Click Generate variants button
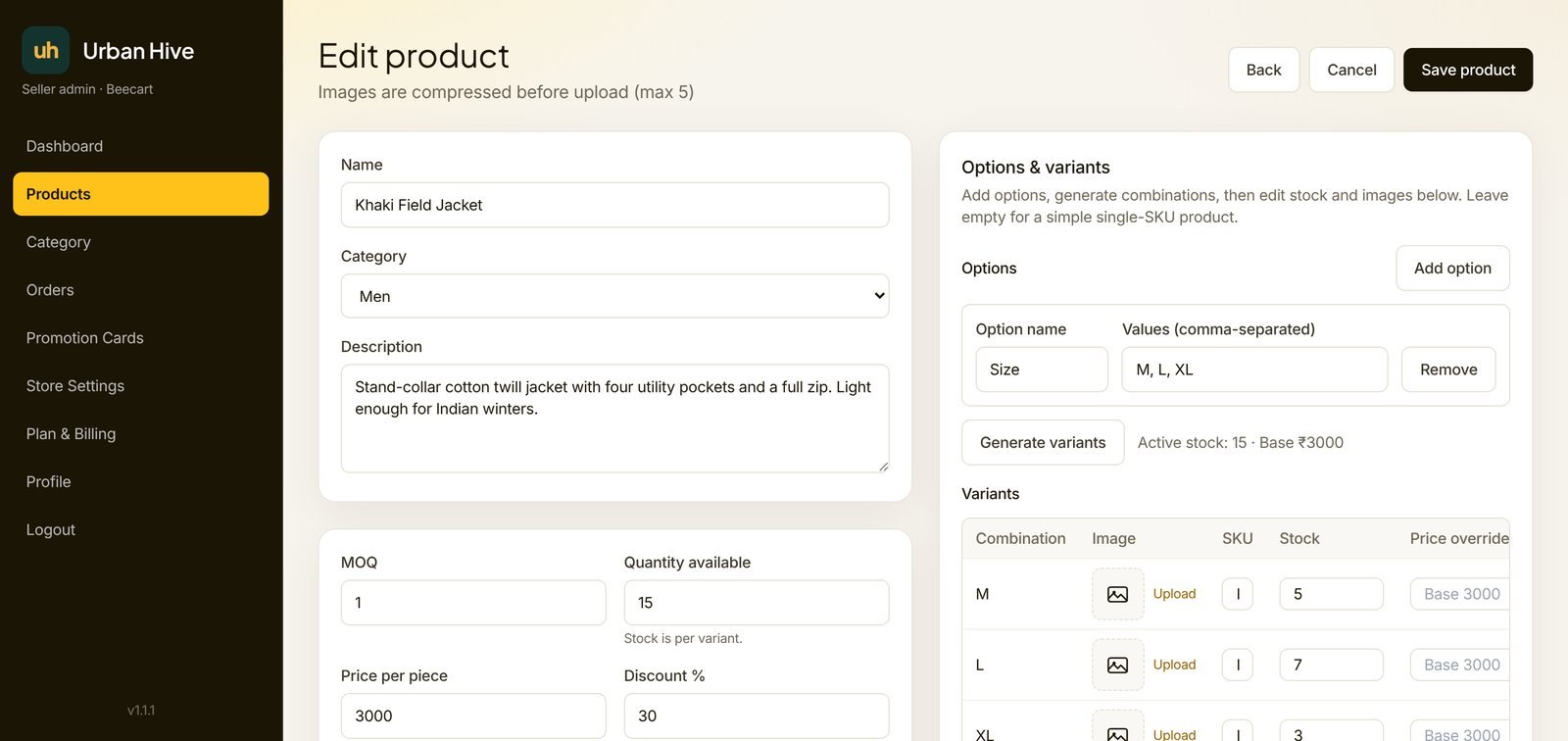 [x=1043, y=442]
